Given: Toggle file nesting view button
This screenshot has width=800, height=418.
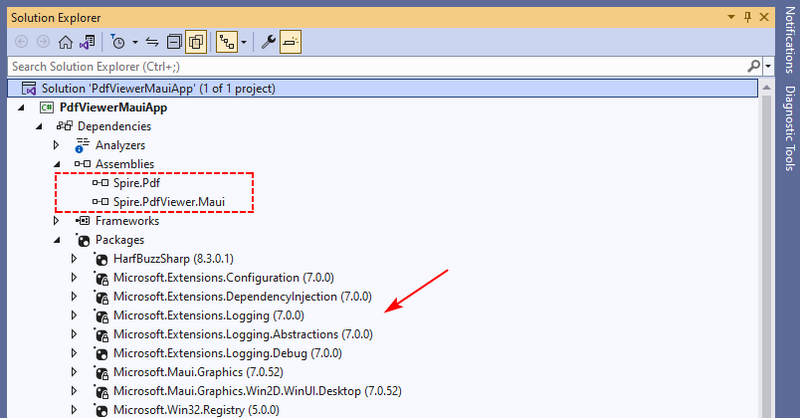Looking at the screenshot, I should point(227,42).
